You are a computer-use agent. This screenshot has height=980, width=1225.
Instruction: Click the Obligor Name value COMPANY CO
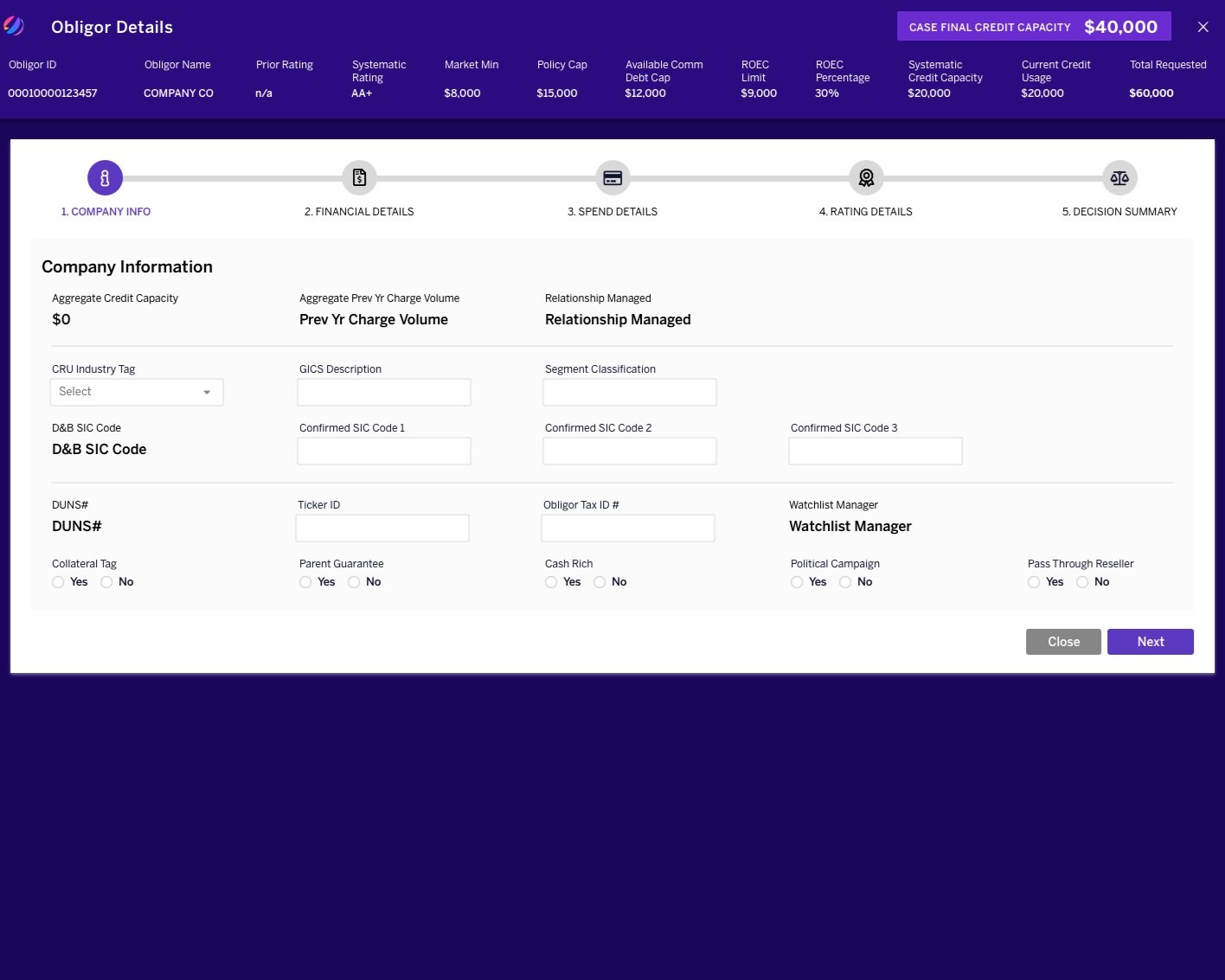[178, 93]
